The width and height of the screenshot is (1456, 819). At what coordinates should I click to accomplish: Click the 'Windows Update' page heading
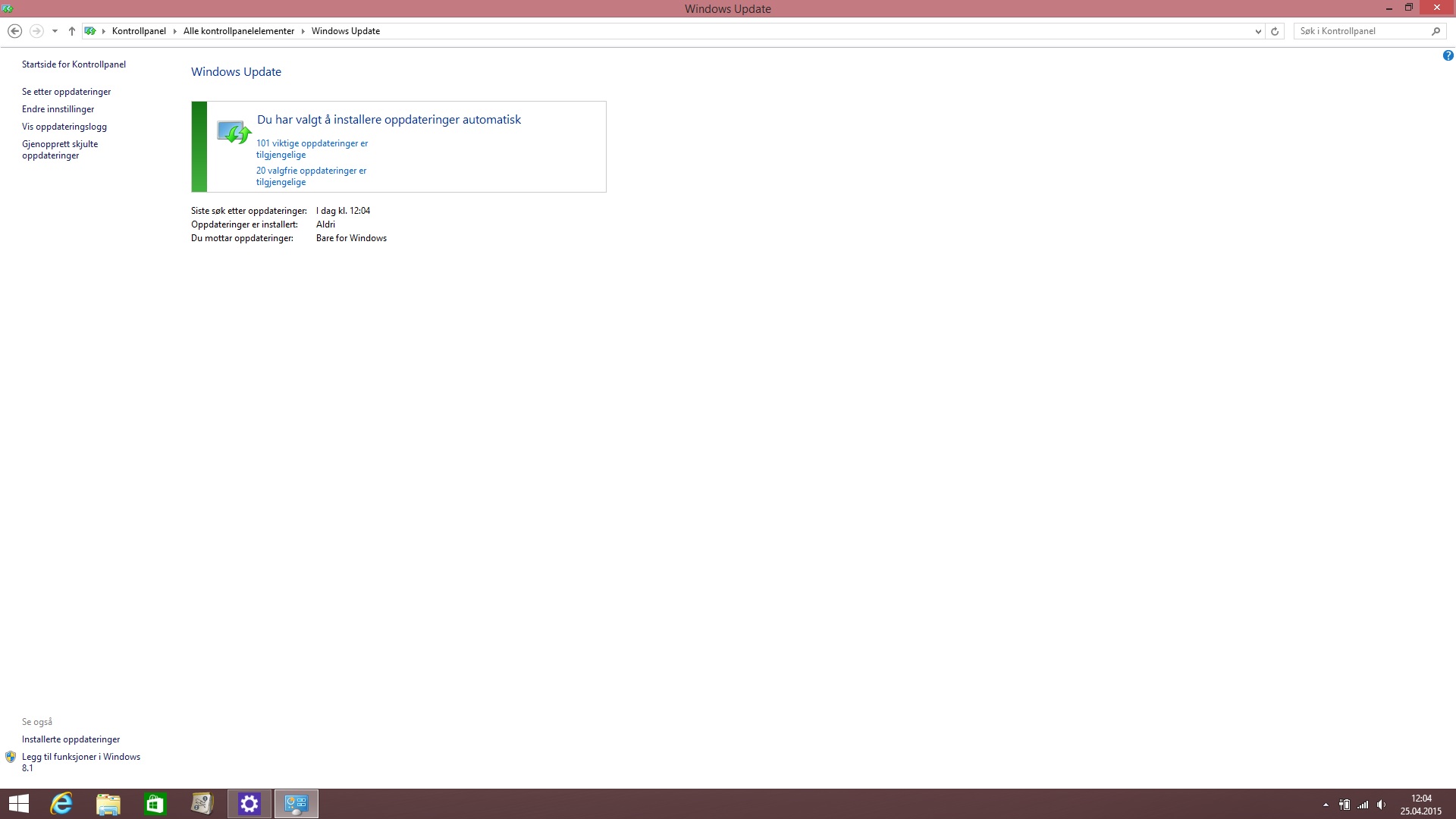[x=236, y=72]
